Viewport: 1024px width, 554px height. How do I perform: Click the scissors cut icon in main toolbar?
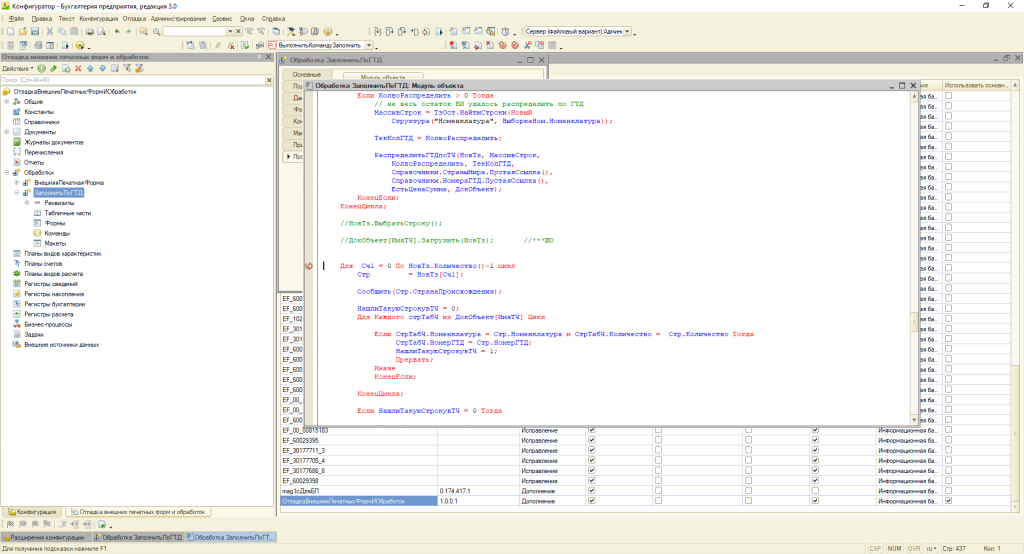tap(49, 32)
